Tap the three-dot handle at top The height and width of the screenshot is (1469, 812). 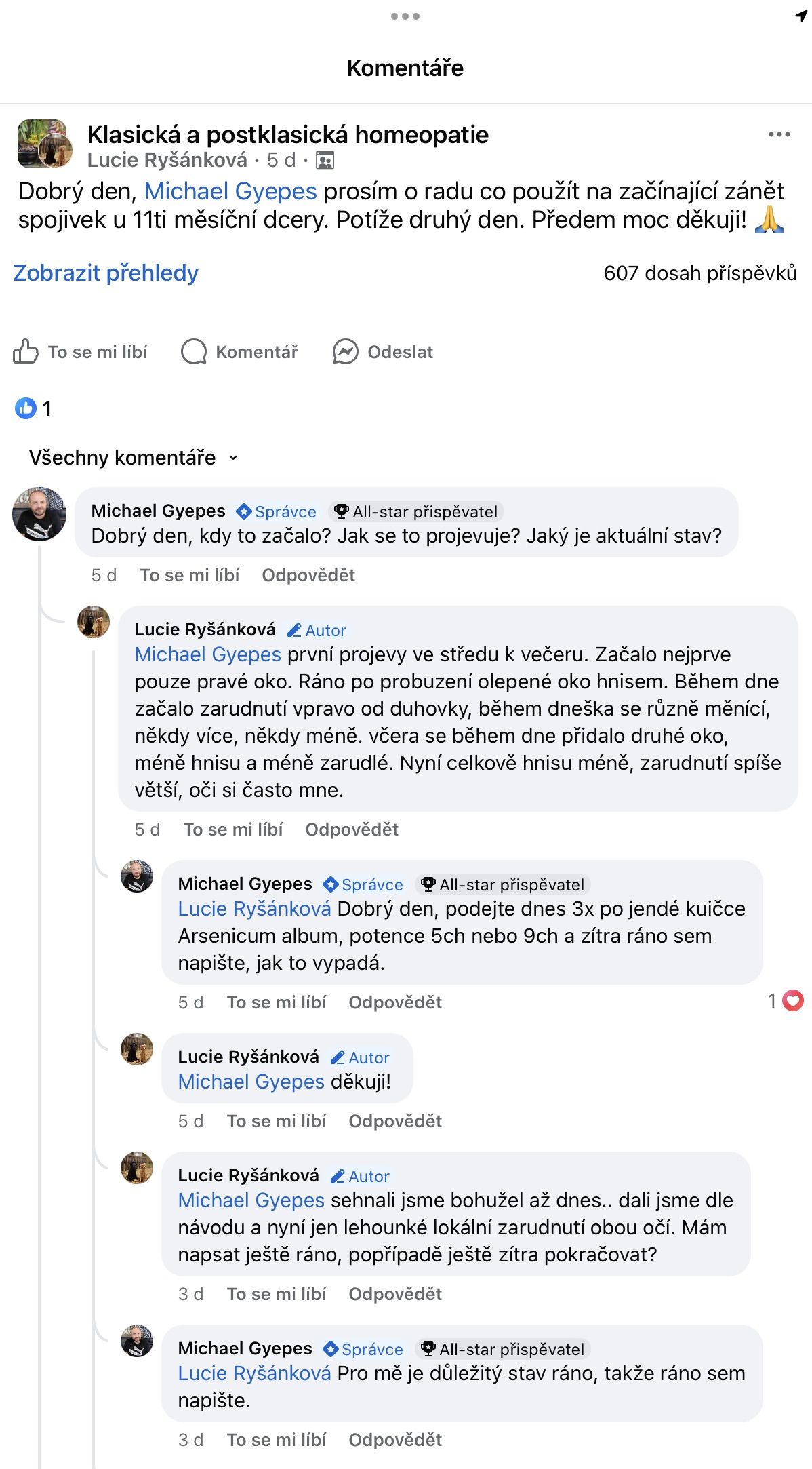click(405, 16)
